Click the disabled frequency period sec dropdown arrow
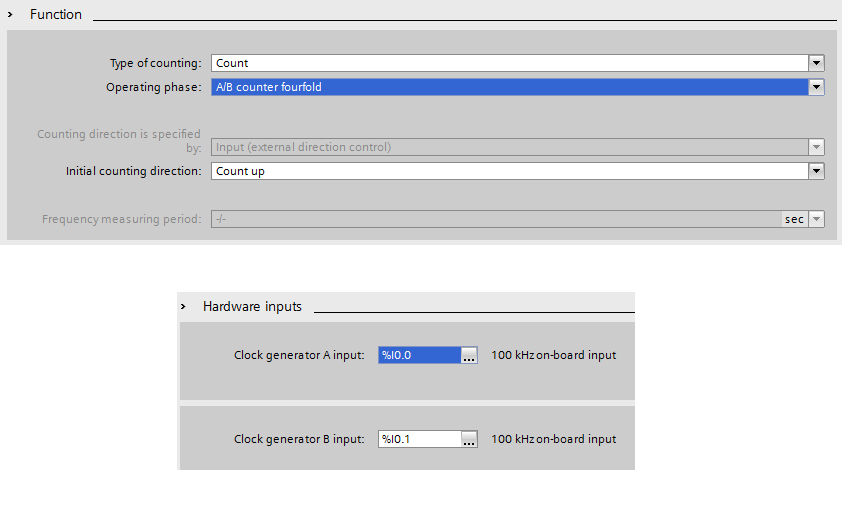The image size is (842, 511). click(x=816, y=219)
